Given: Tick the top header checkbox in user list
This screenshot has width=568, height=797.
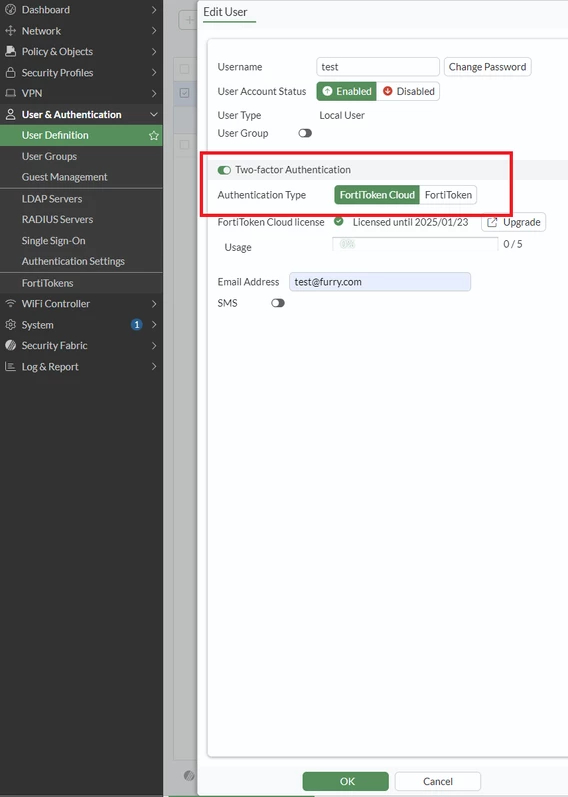Looking at the screenshot, I should 185,69.
